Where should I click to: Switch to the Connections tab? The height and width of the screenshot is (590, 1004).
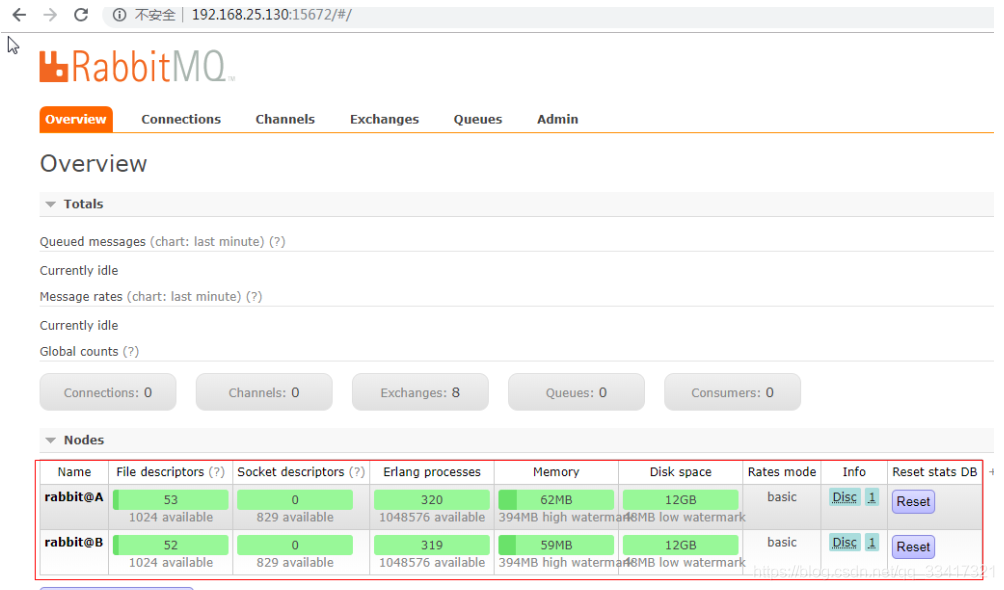181,119
